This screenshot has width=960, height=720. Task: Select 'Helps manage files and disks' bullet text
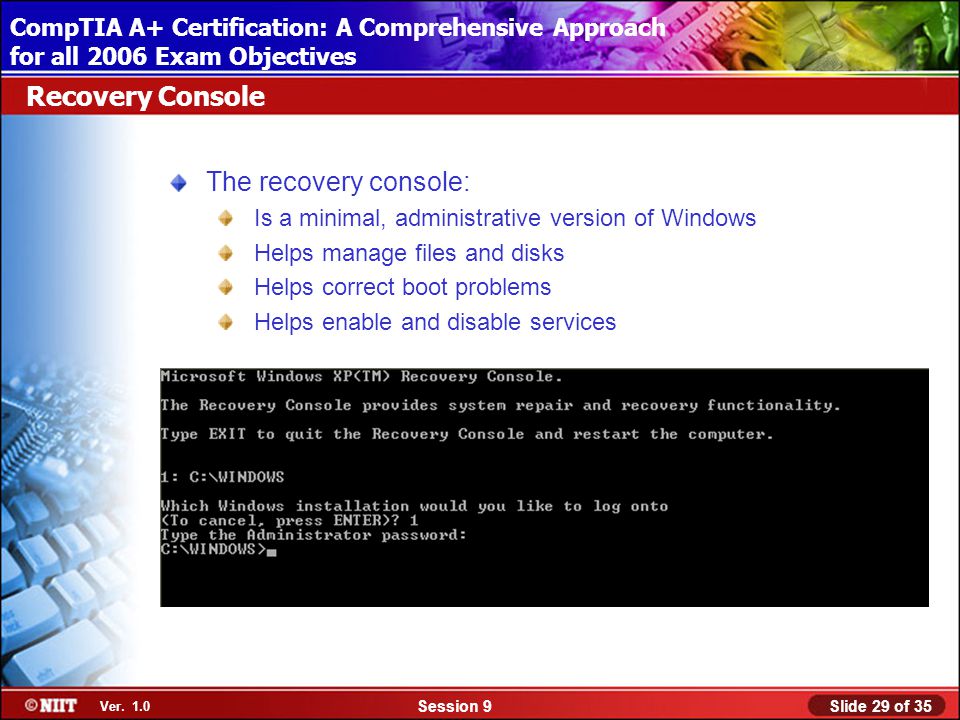(409, 253)
